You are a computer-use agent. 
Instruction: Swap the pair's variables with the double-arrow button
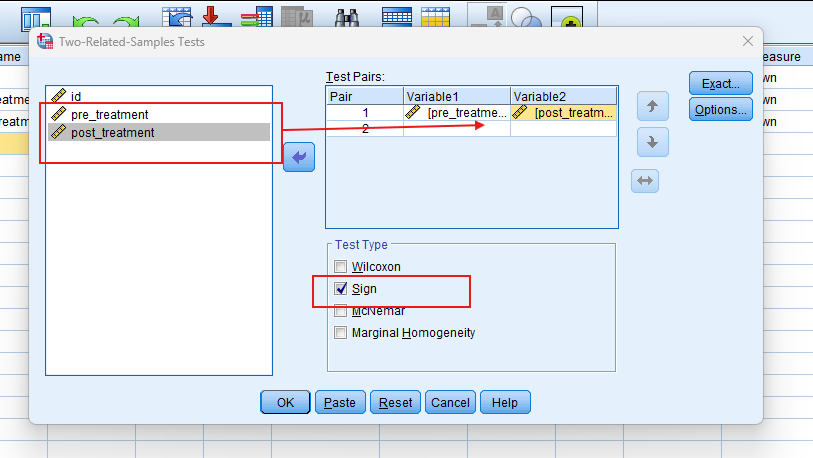[x=645, y=181]
